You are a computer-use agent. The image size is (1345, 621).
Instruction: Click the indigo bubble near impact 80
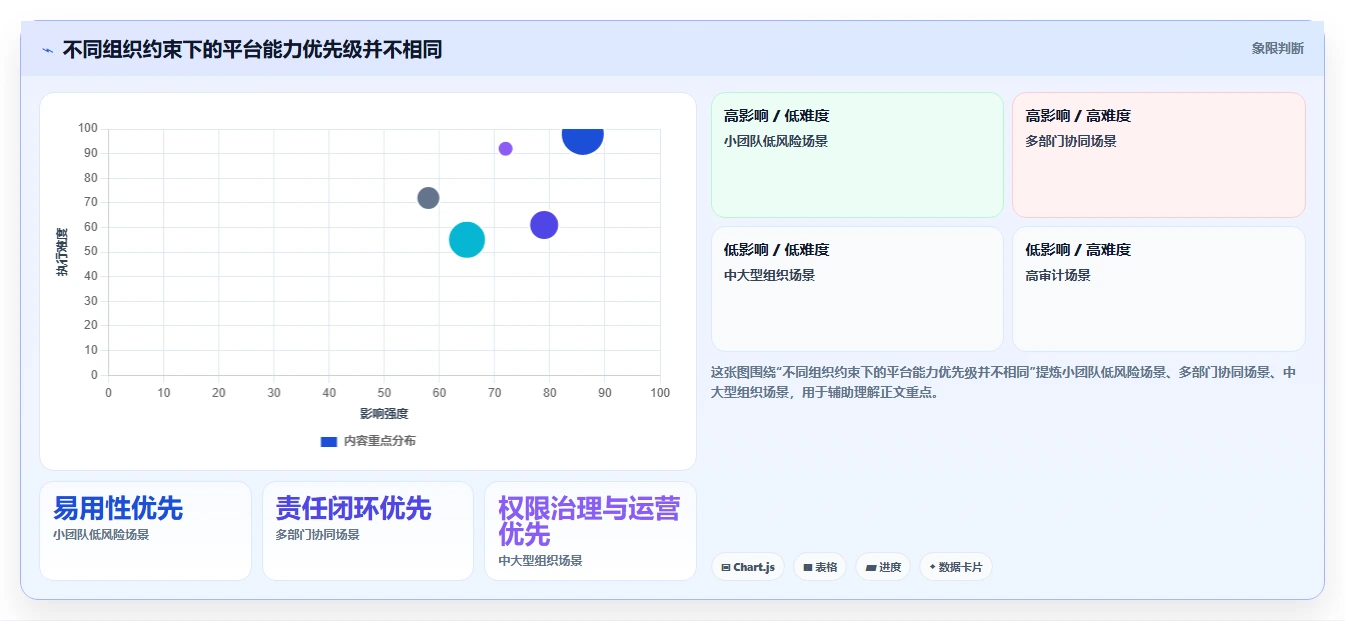(x=543, y=225)
